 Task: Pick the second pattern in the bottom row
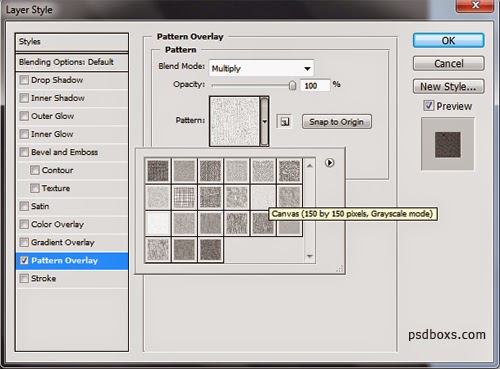point(184,250)
